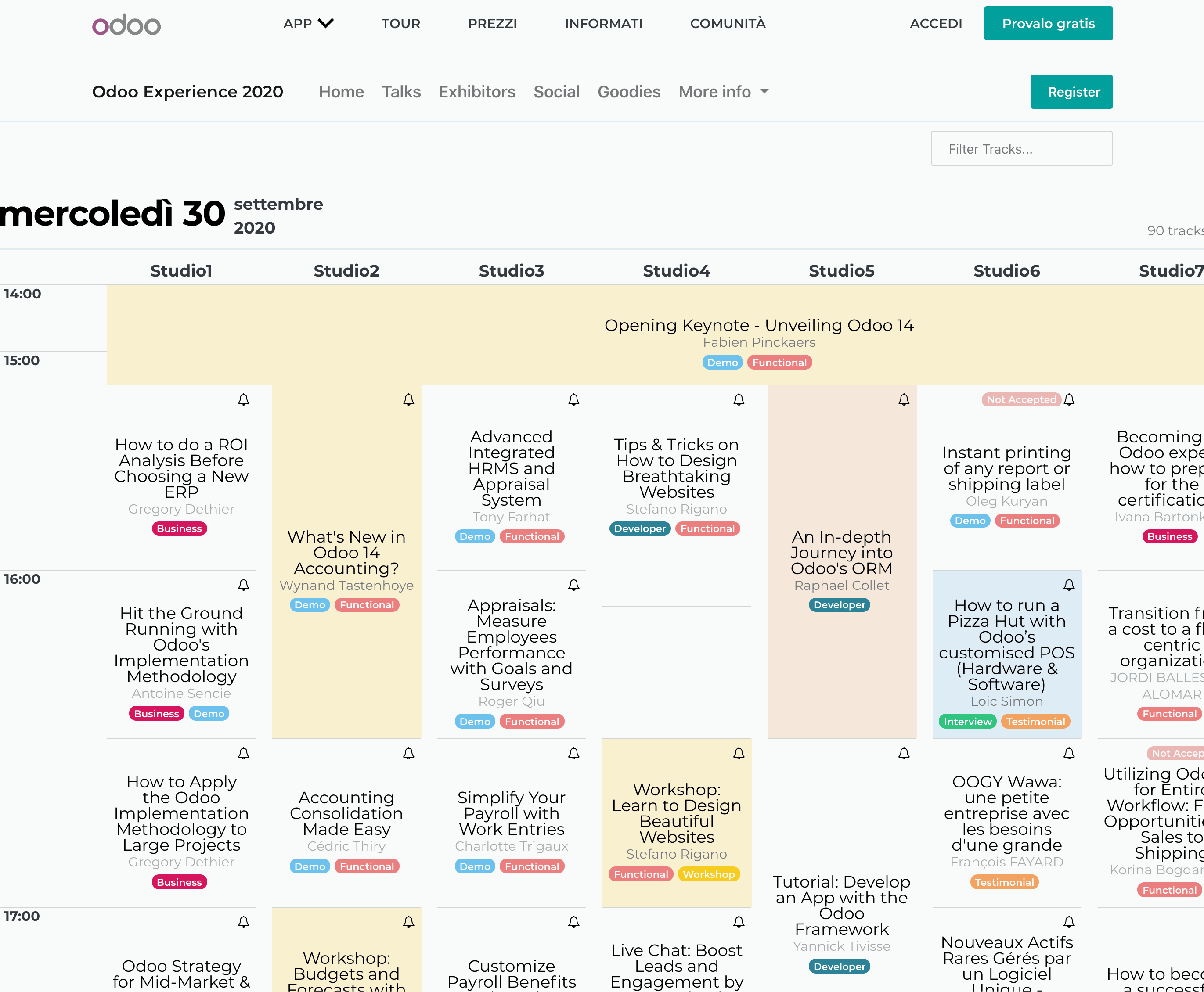Click the Filter Tracks search field
The width and height of the screenshot is (1204, 992).
[x=1021, y=148]
